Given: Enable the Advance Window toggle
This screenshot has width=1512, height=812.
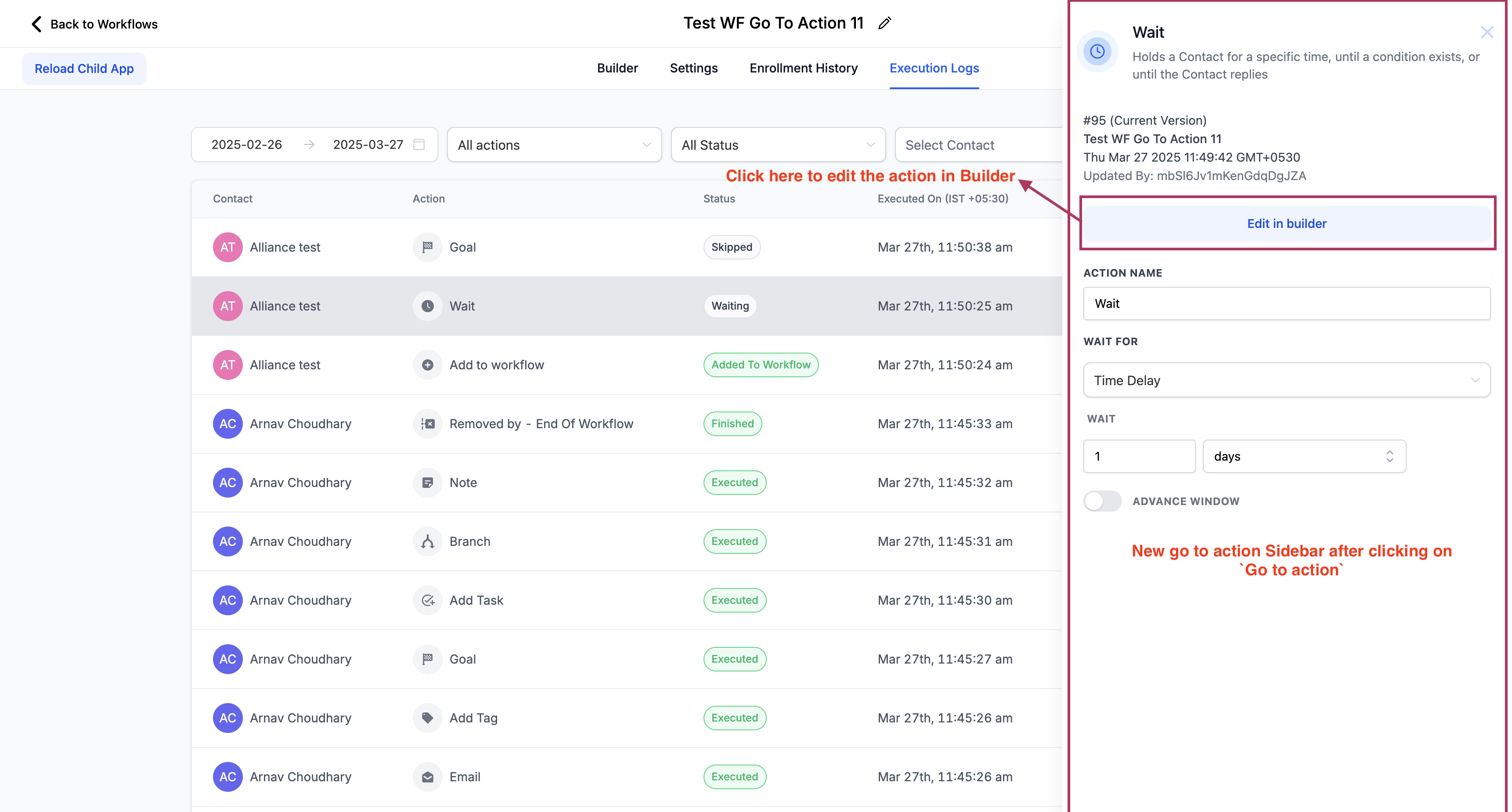Looking at the screenshot, I should 1102,501.
